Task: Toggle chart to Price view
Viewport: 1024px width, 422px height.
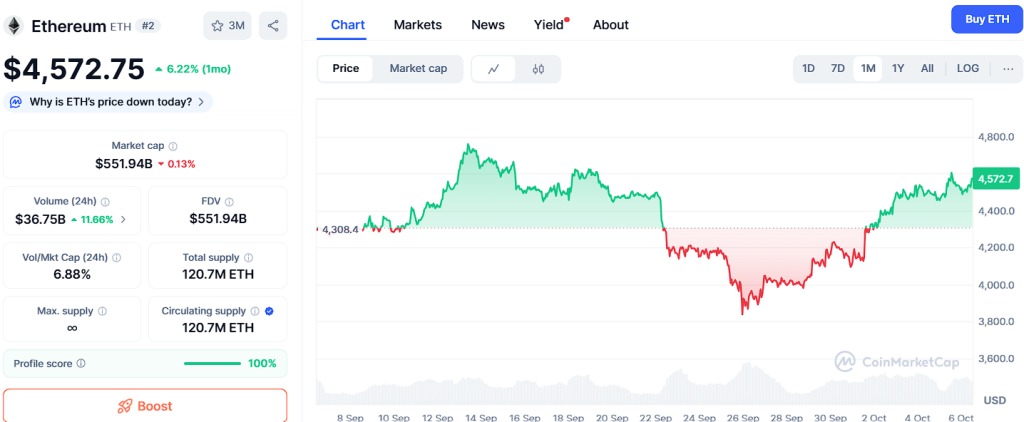Action: (x=346, y=69)
